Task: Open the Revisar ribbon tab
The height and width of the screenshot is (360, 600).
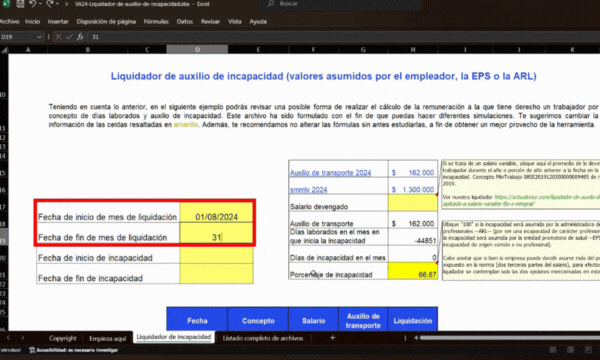Action: (x=210, y=21)
